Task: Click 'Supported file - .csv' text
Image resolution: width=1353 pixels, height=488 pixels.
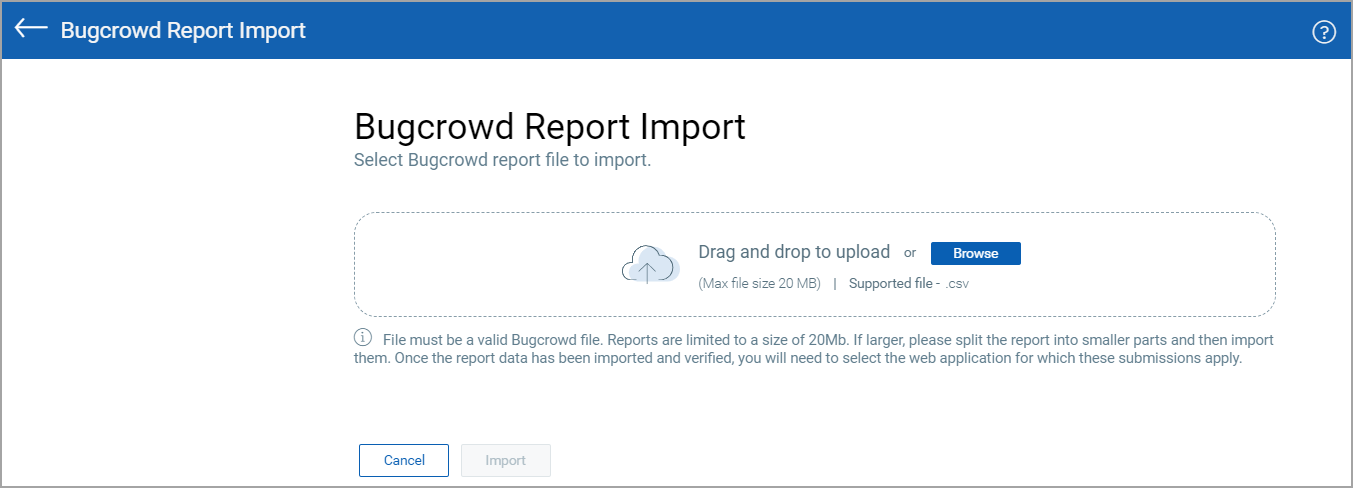Action: coord(909,283)
